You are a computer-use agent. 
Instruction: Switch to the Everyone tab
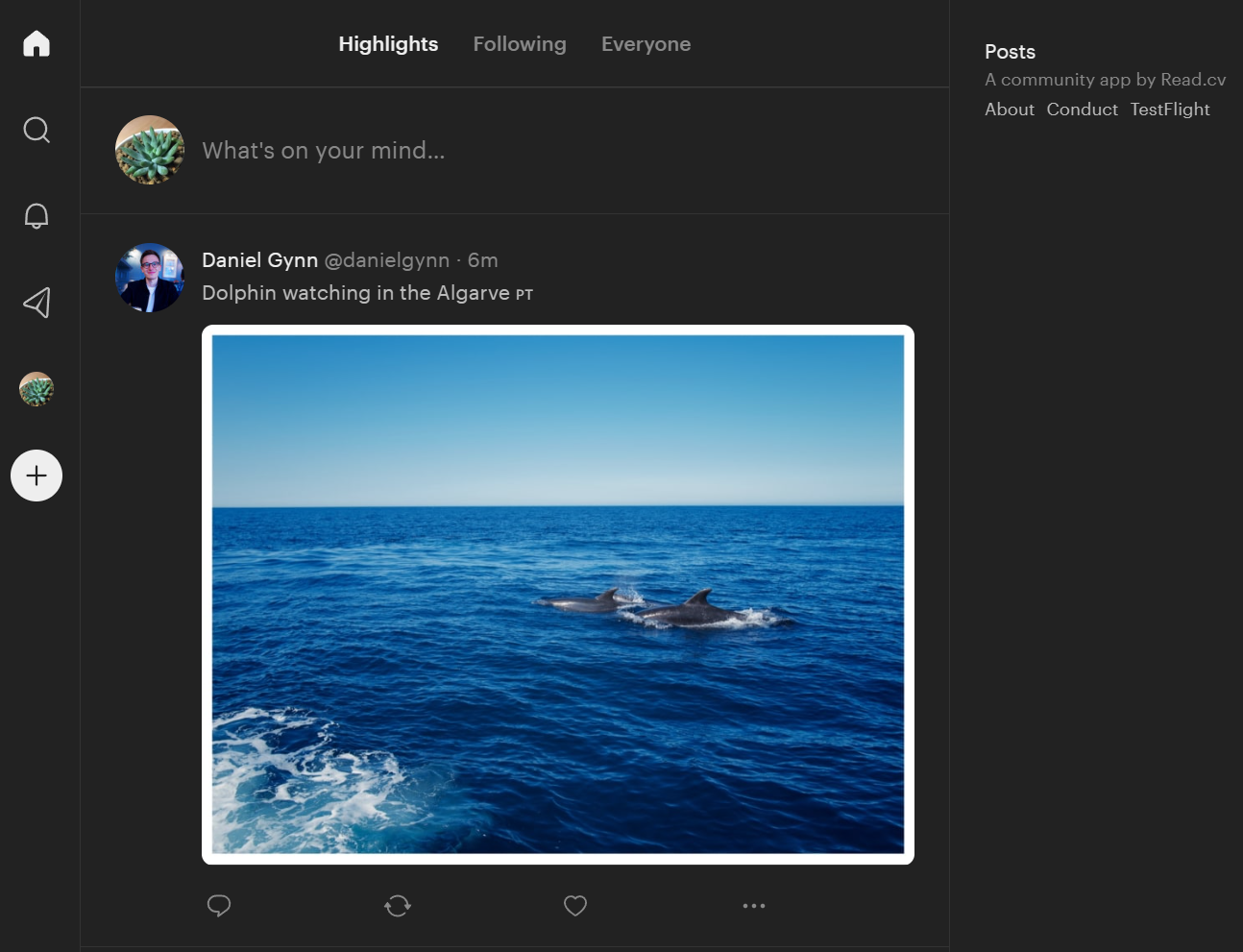click(x=646, y=44)
